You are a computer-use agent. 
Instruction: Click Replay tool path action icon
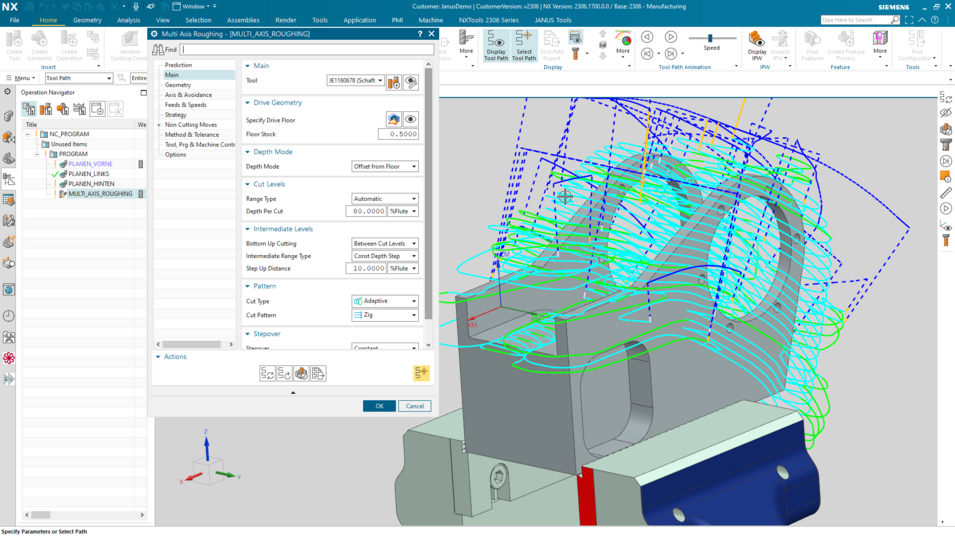284,374
